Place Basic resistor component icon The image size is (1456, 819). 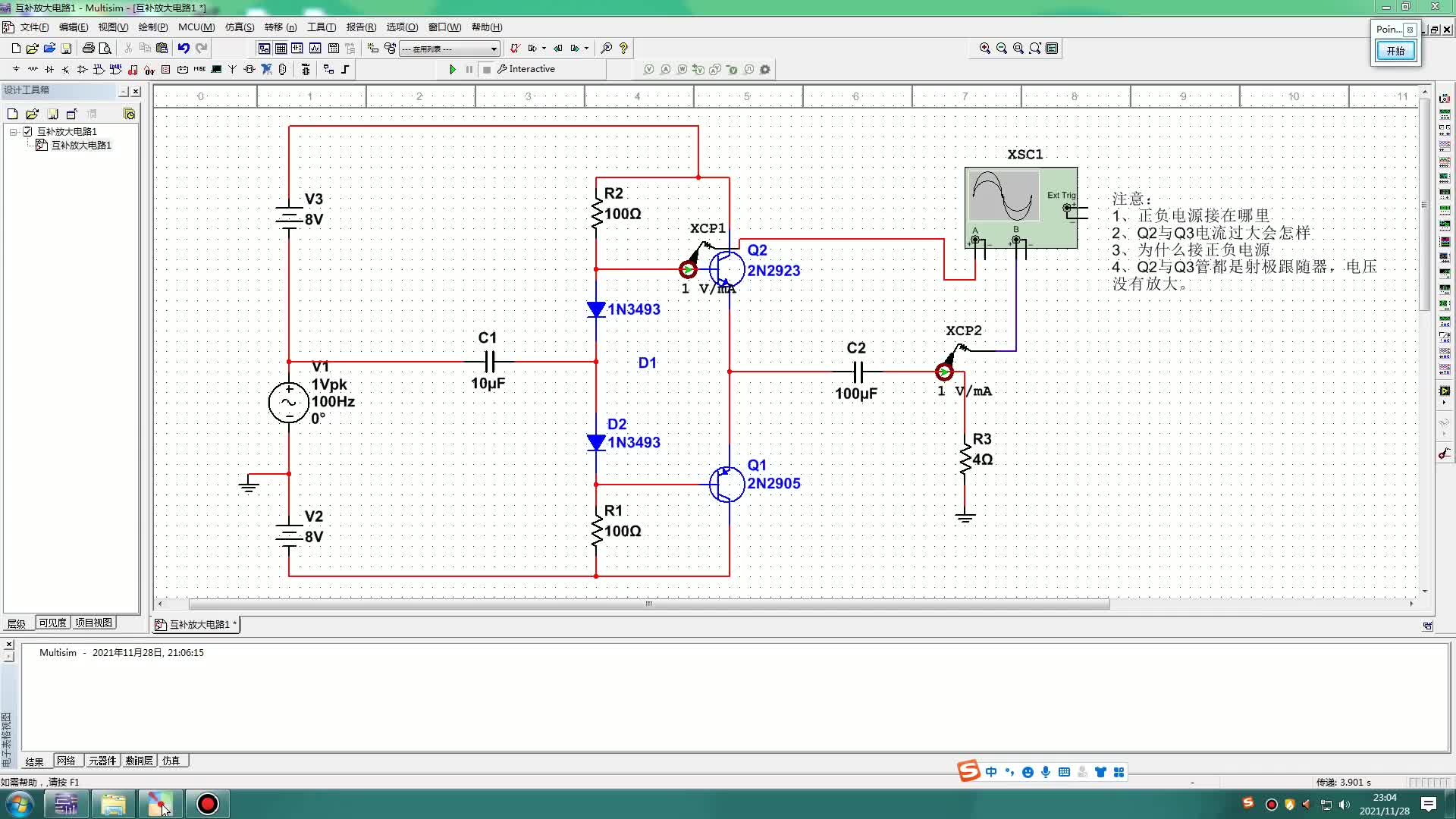coord(33,69)
